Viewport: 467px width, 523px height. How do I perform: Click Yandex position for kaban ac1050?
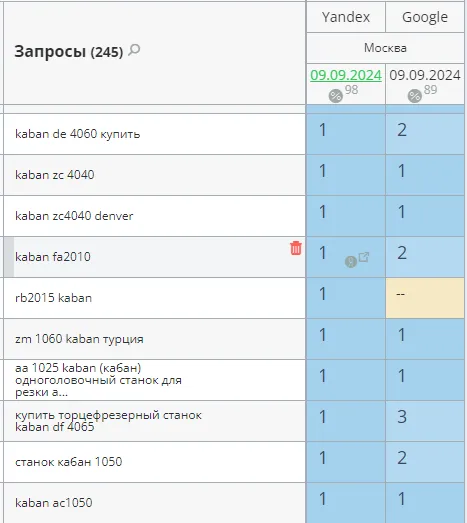pyautogui.click(x=346, y=503)
